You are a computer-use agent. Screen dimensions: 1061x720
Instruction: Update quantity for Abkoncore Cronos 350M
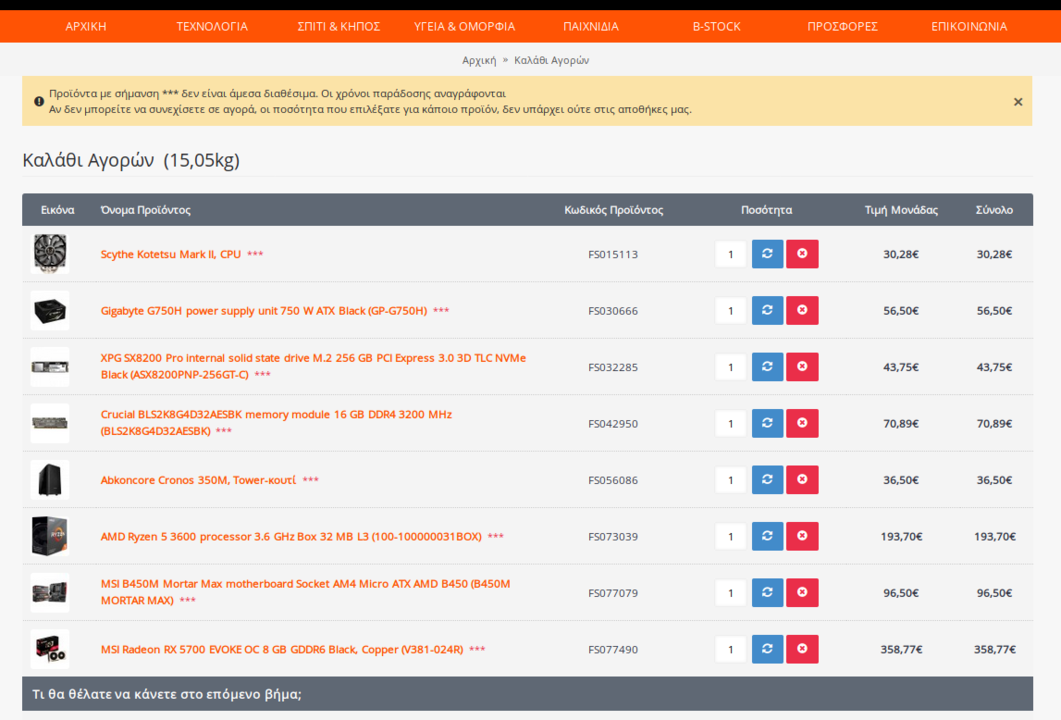767,480
